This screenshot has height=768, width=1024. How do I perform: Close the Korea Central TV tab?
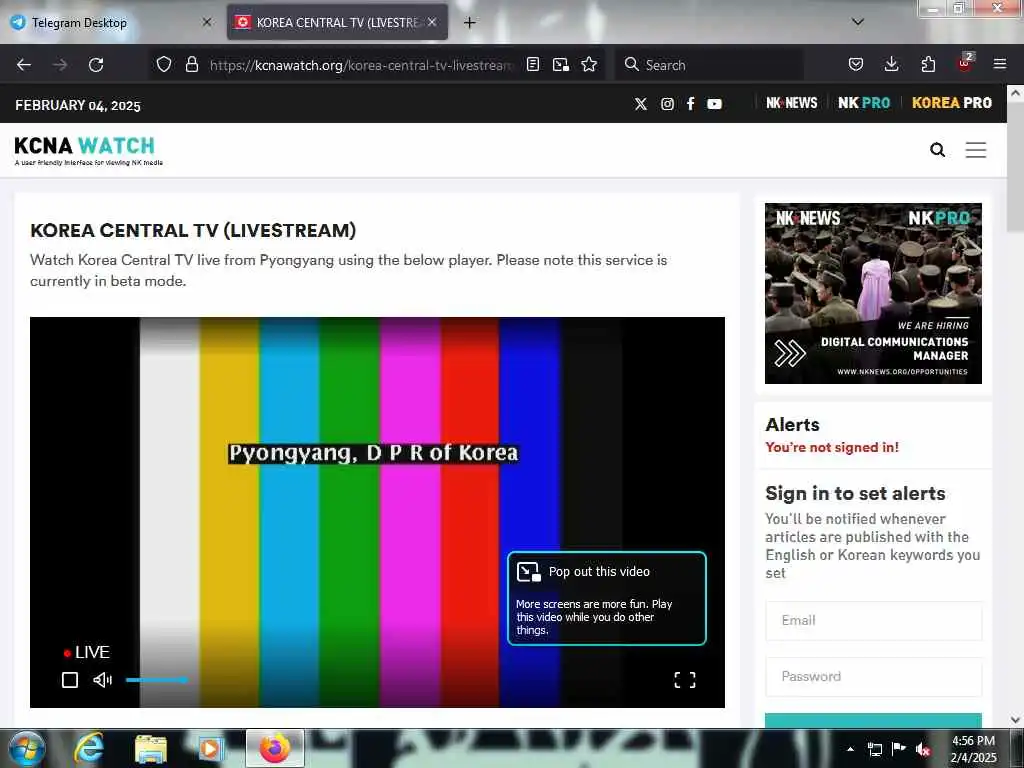[x=432, y=22]
